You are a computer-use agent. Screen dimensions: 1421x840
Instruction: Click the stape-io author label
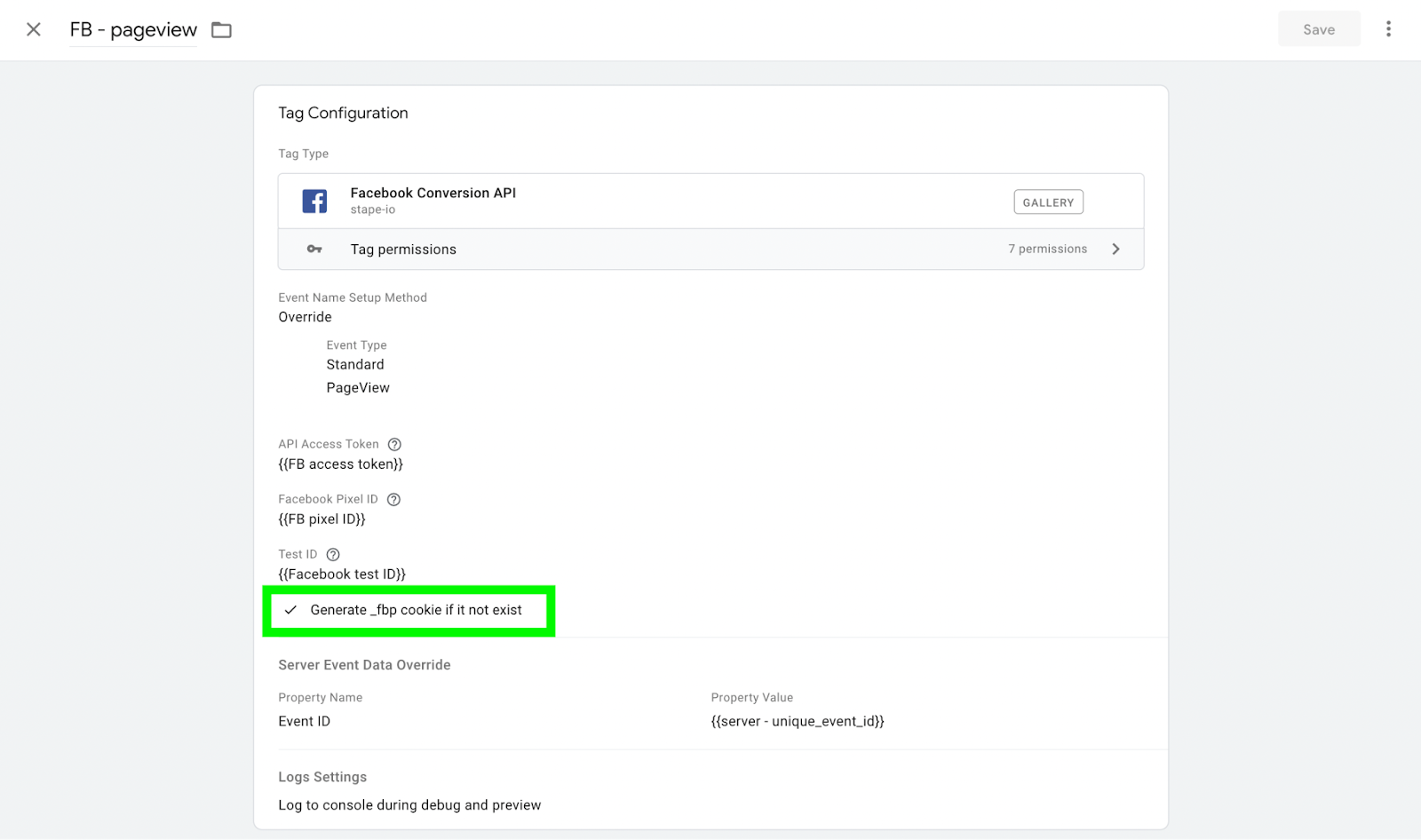[373, 210]
